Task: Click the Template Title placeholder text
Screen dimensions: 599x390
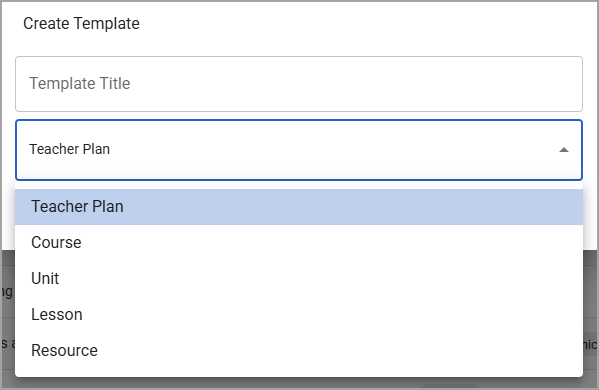Action: 80,83
